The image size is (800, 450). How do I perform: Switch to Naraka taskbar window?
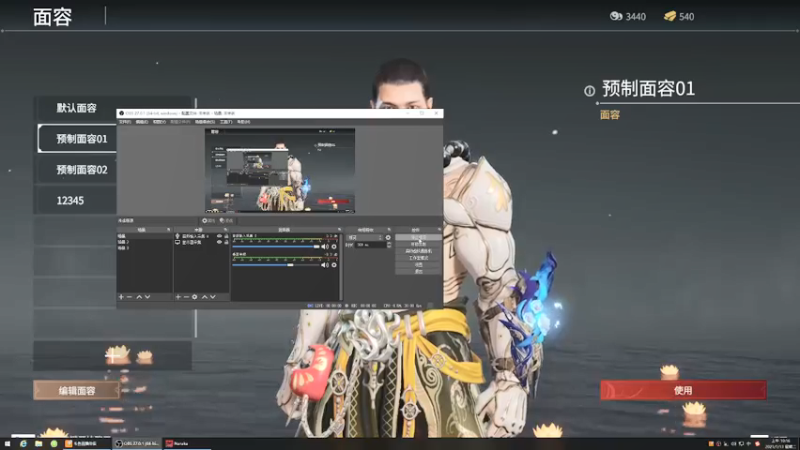[x=187, y=444]
